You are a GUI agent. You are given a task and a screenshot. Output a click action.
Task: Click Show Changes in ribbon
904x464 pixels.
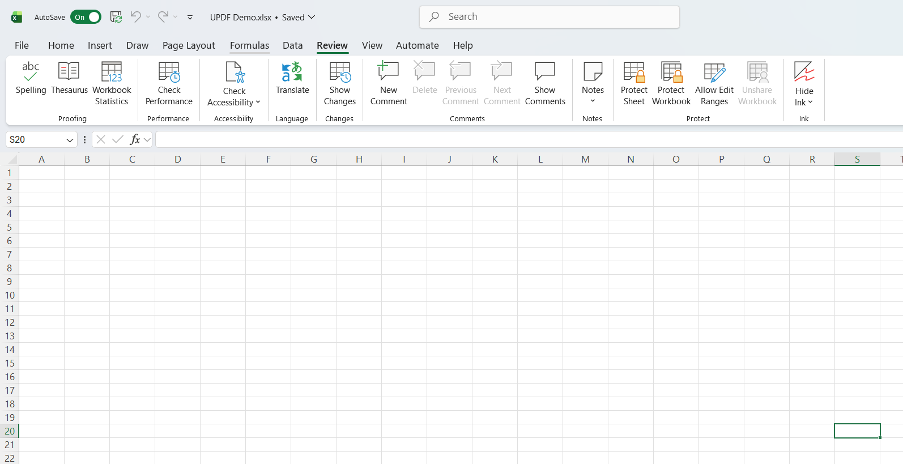[x=340, y=79]
